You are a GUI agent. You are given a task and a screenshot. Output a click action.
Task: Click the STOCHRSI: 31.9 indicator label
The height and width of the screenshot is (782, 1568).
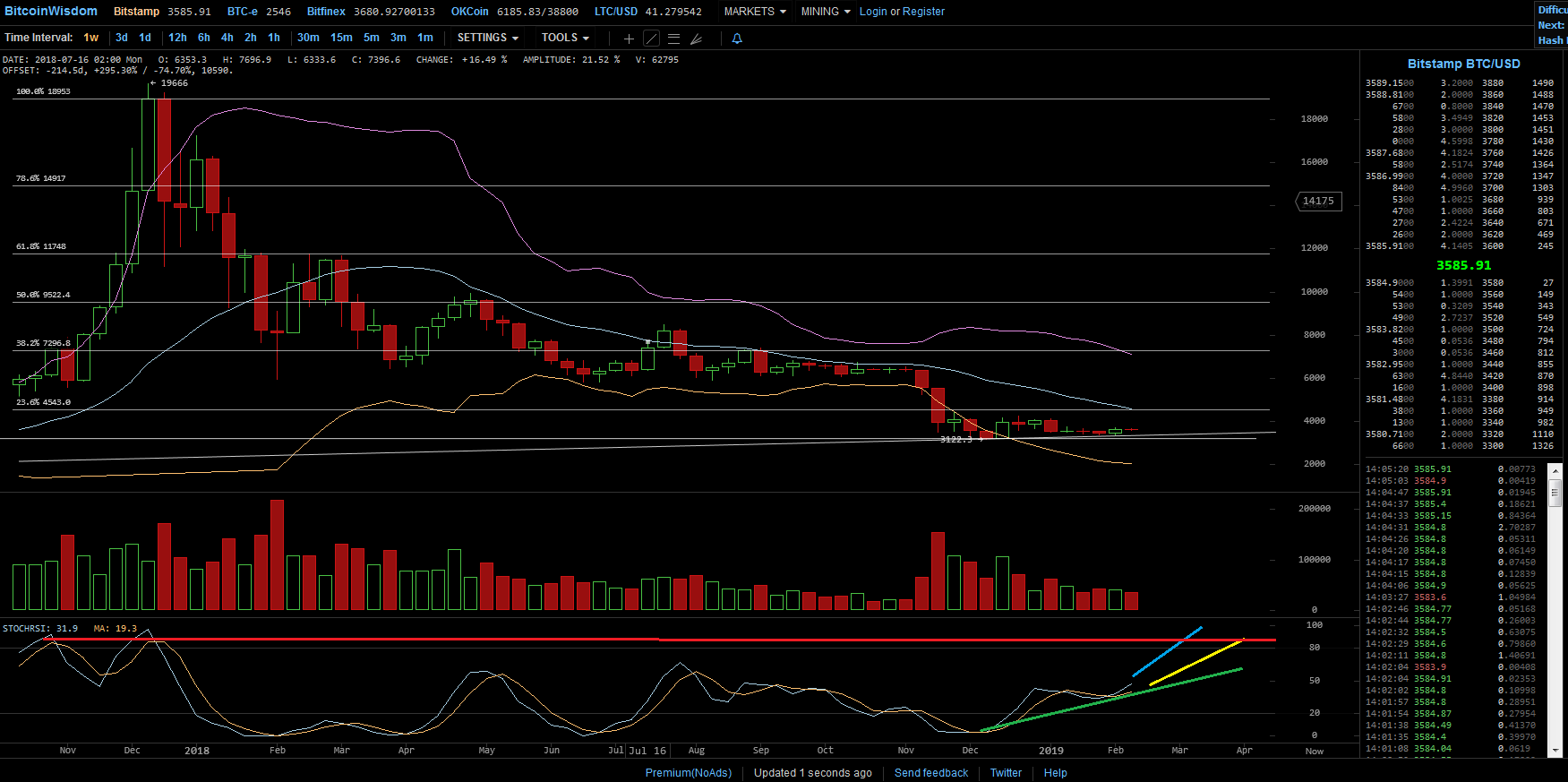point(40,629)
